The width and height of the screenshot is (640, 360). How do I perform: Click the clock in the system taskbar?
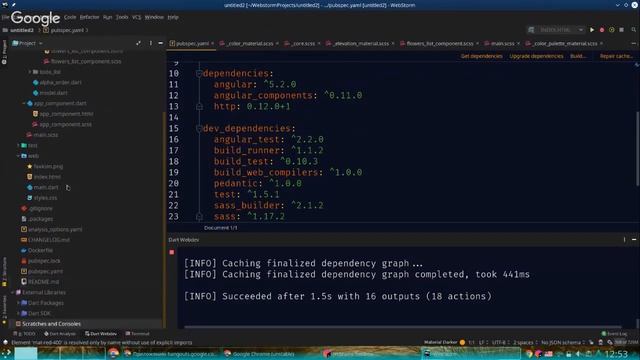[616, 354]
